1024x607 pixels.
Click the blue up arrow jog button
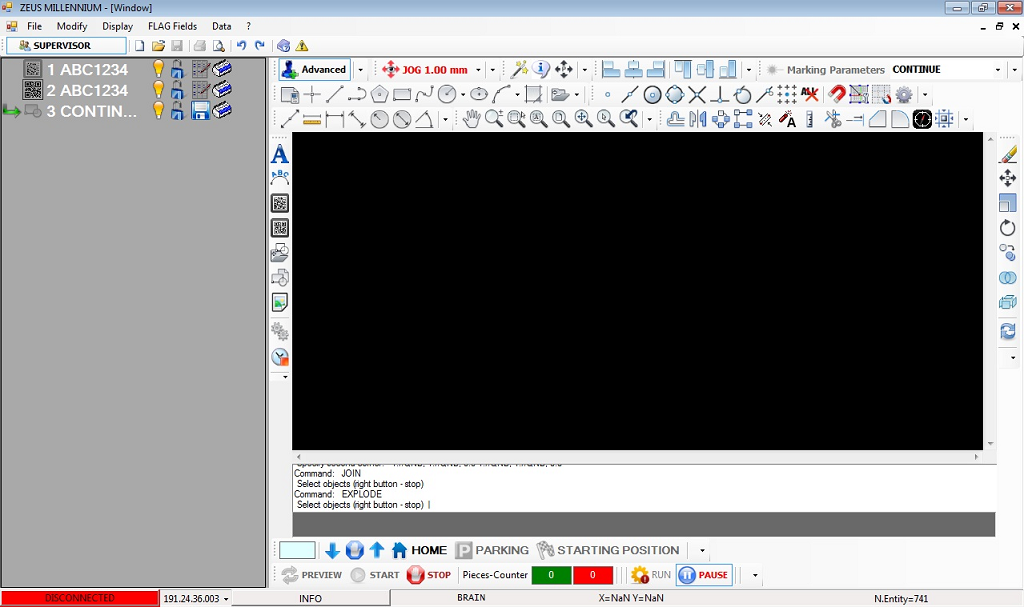(x=377, y=550)
